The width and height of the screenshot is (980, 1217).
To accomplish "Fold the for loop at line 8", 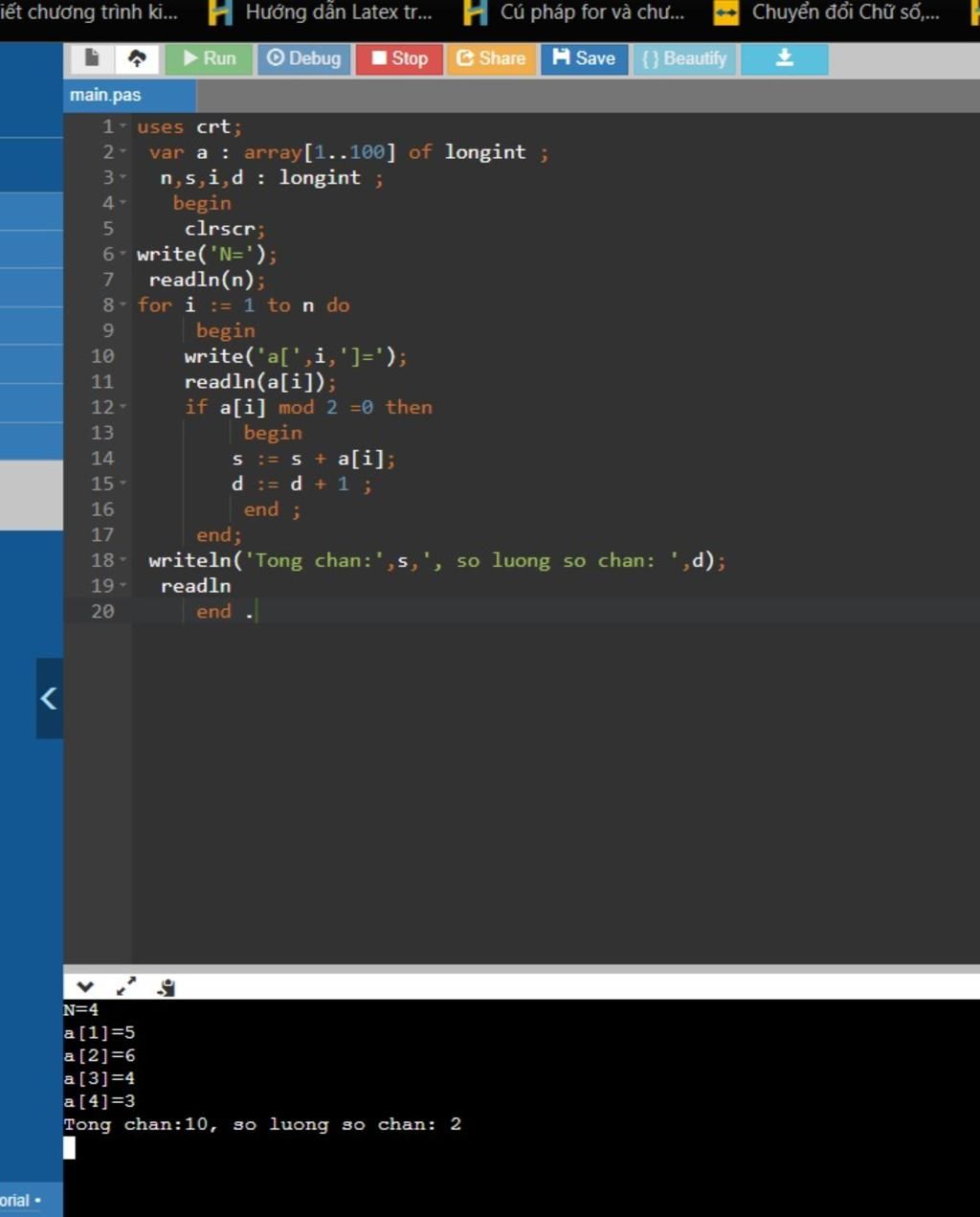I will [x=122, y=305].
